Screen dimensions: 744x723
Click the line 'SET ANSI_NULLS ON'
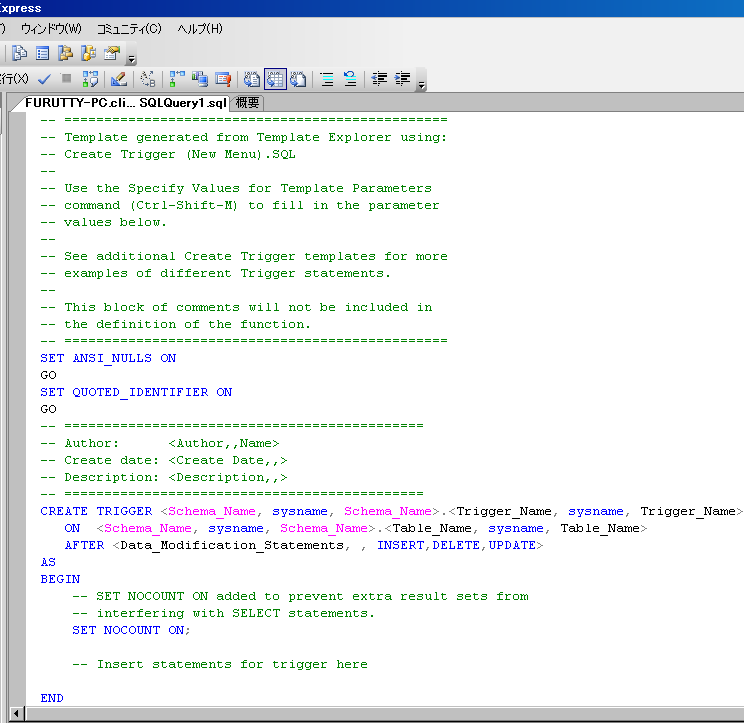click(108, 358)
